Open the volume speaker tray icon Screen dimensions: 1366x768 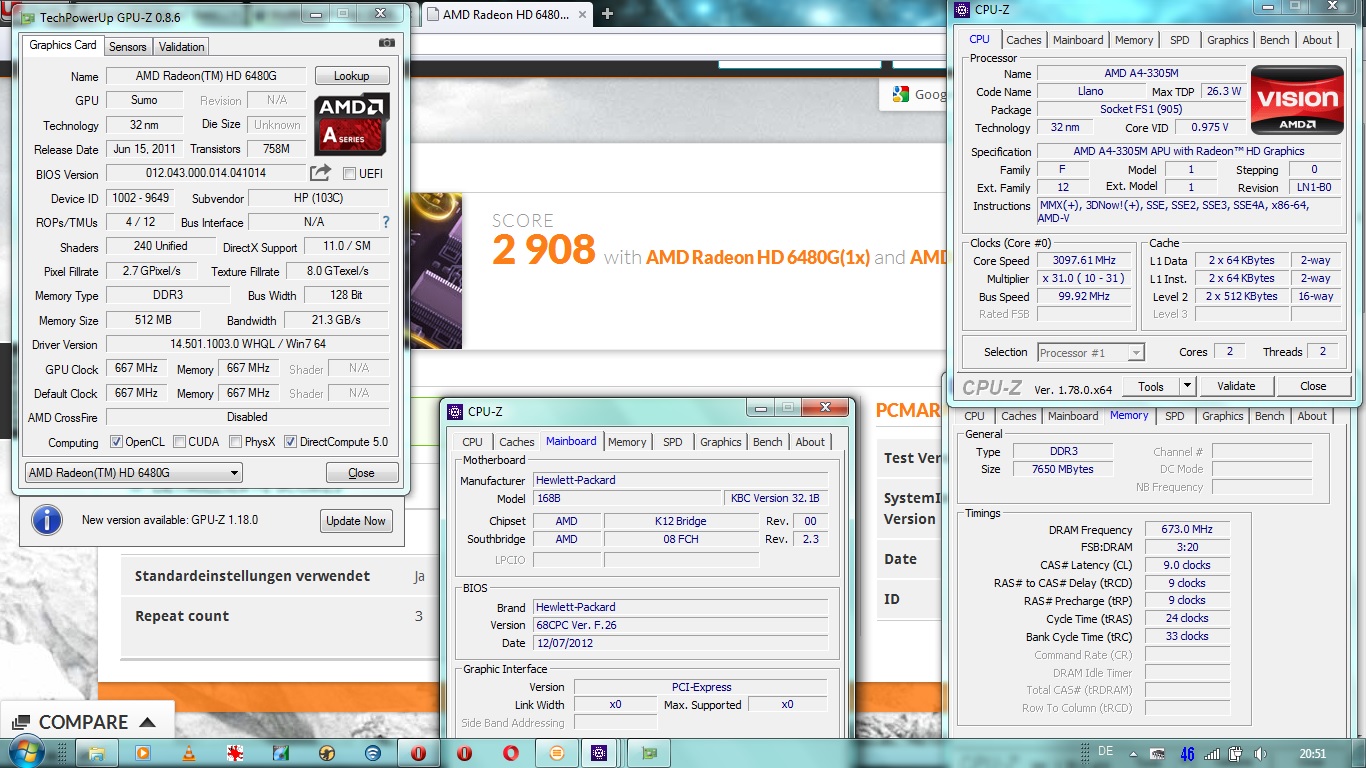(x=1260, y=753)
